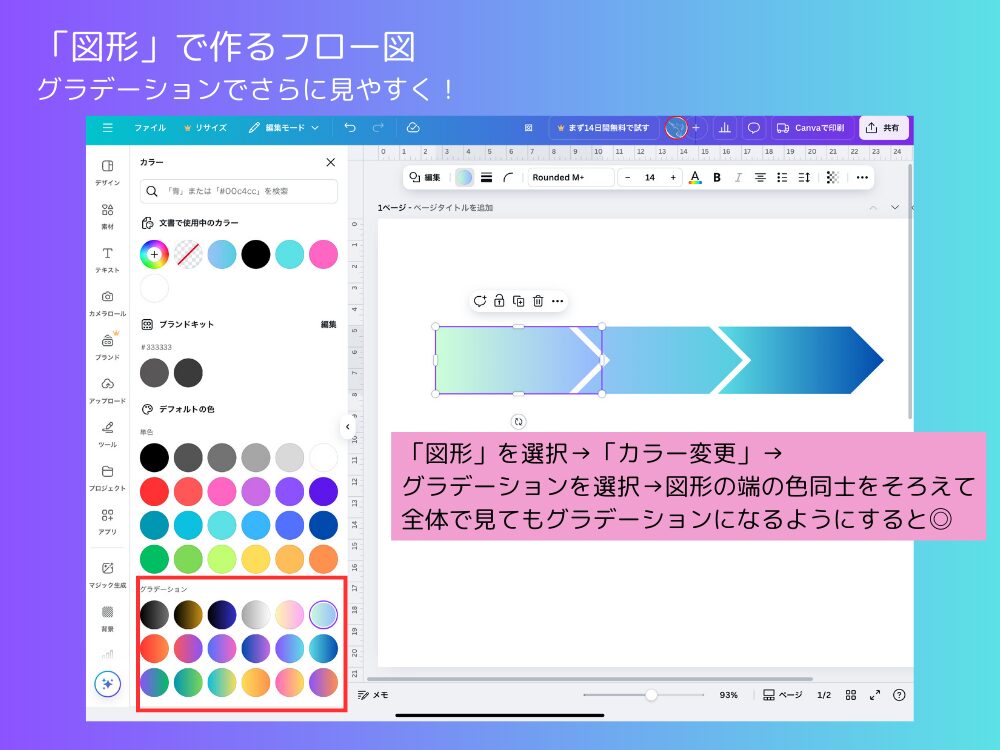Image resolution: width=1000 pixels, height=750 pixels.
Task: Toggle the bulleted list option
Action: point(781,177)
